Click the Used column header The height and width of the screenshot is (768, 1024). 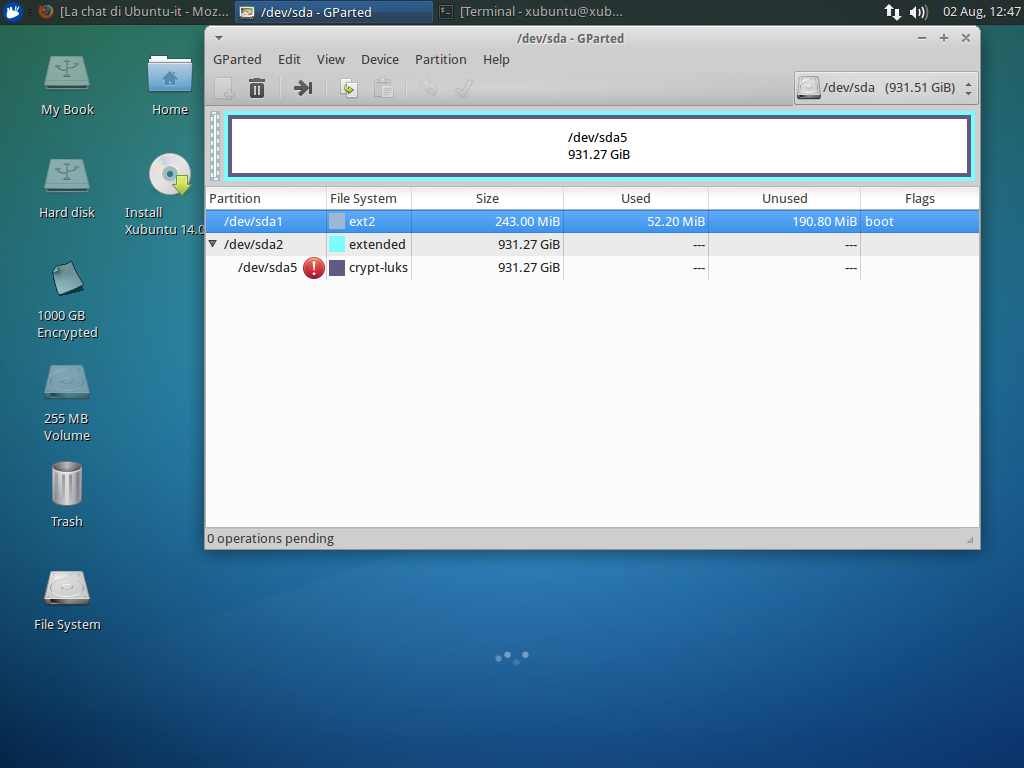(635, 199)
